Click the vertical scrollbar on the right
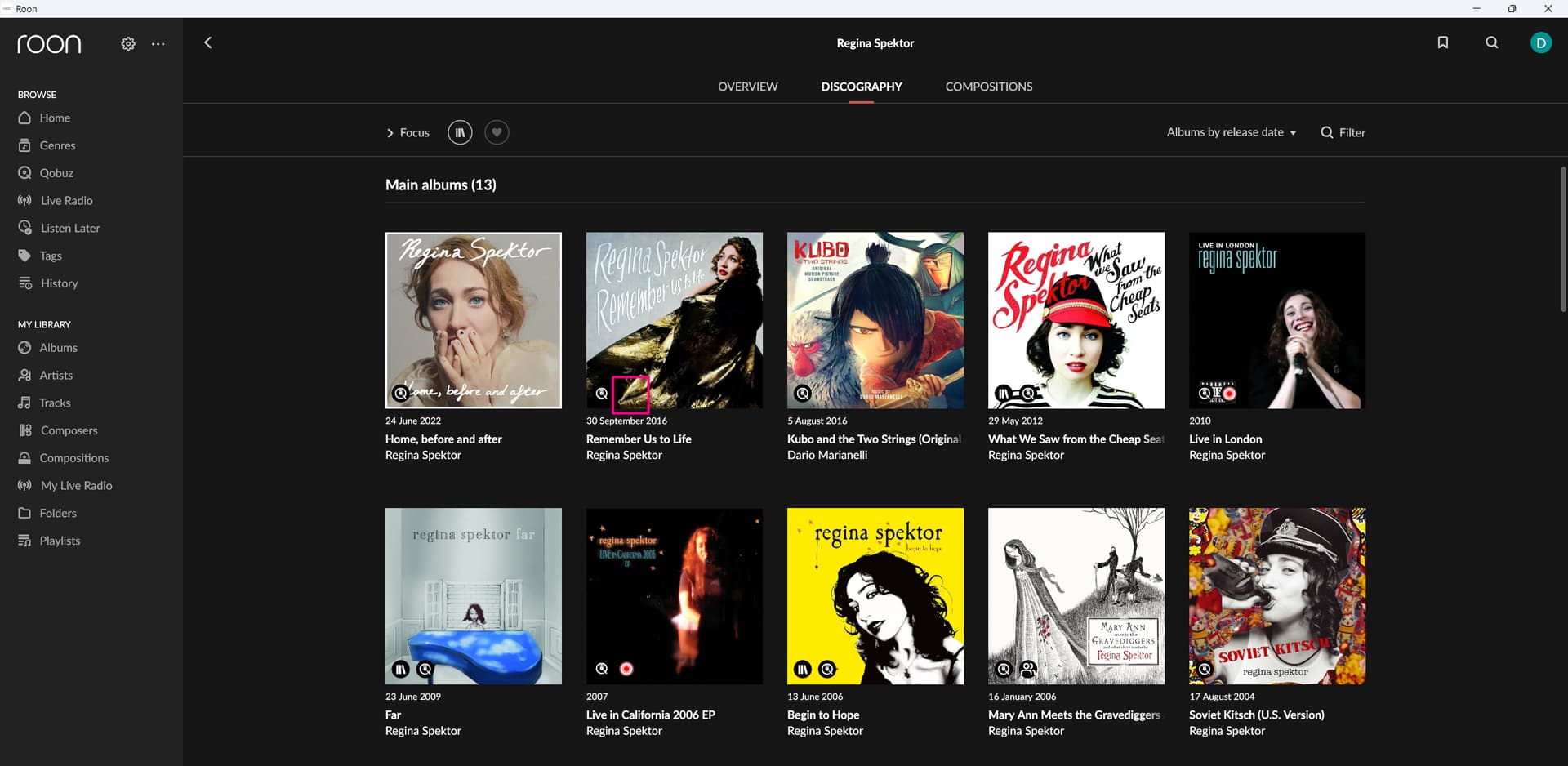 click(x=1563, y=239)
